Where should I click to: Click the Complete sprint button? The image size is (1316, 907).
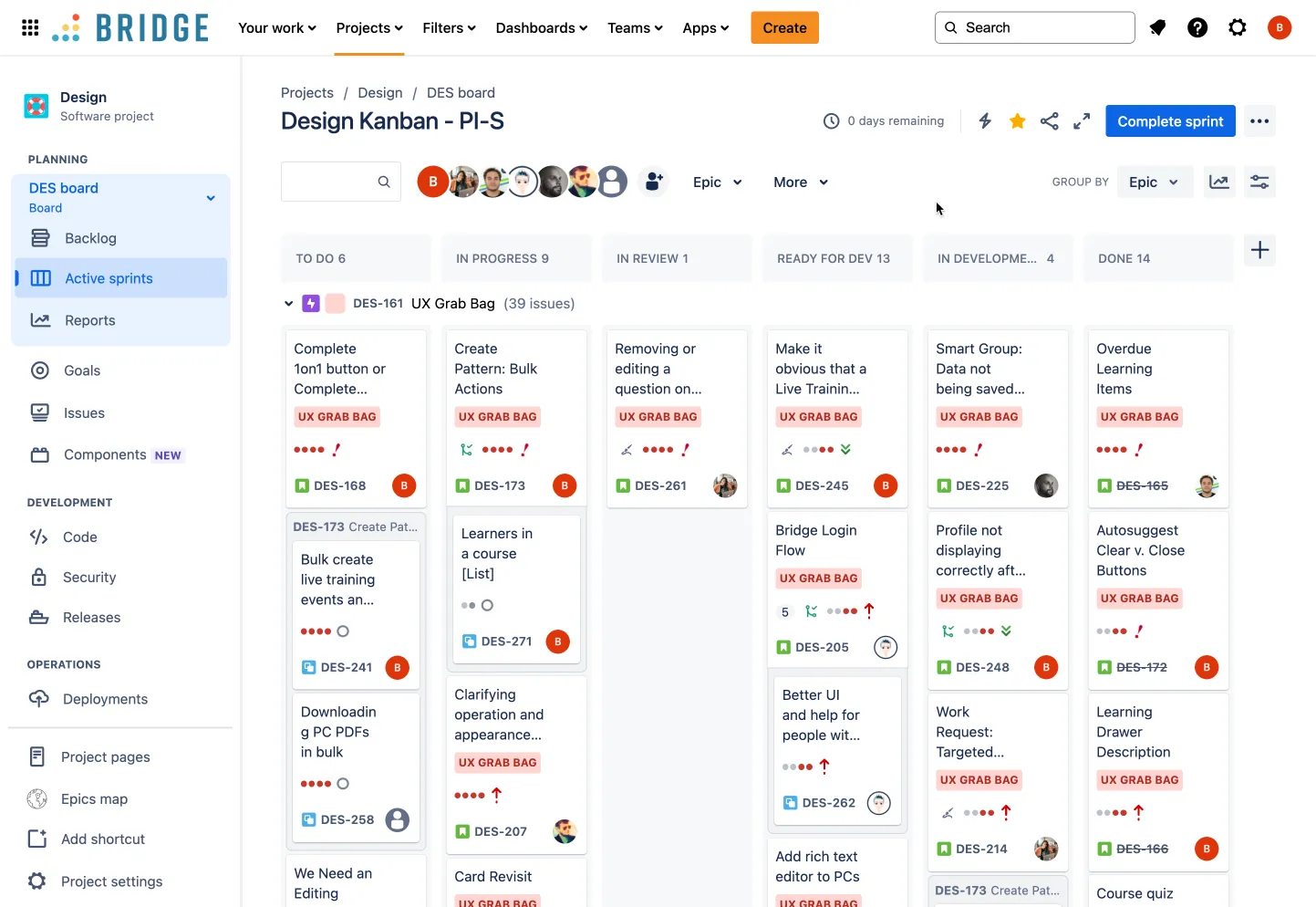(x=1170, y=121)
